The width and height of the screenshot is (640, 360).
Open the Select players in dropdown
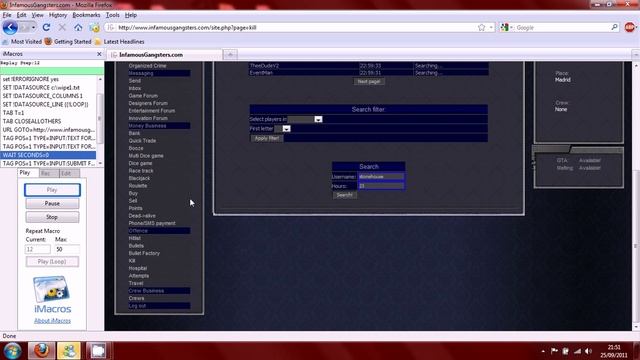pyautogui.click(x=318, y=119)
